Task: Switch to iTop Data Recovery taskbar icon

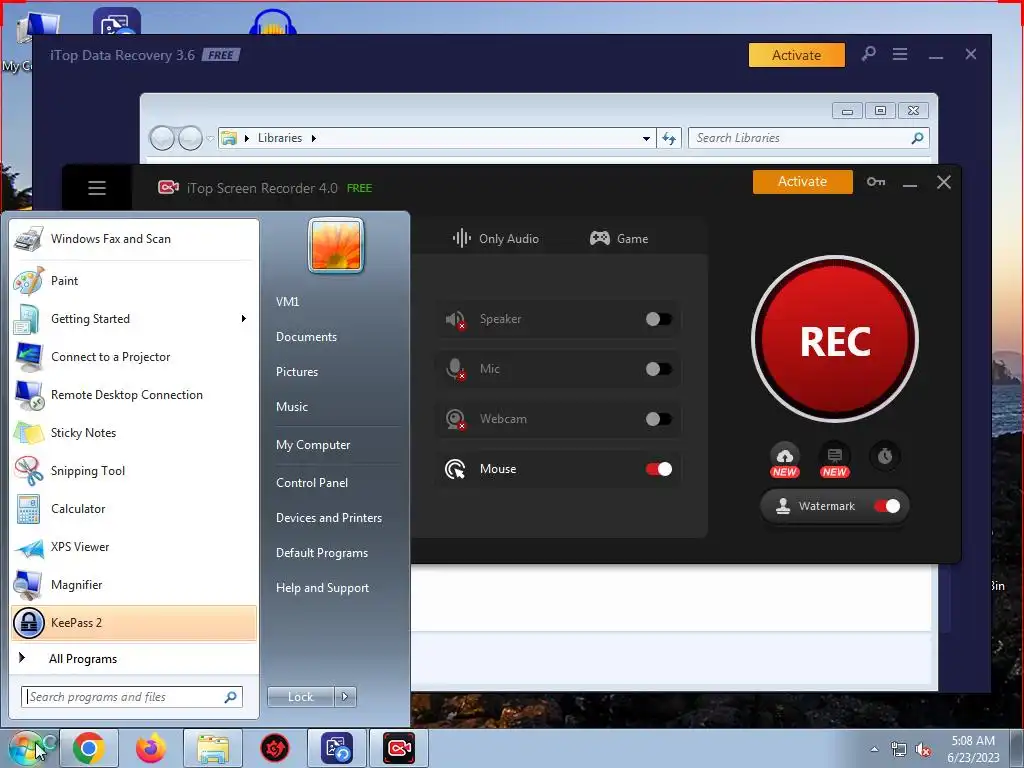Action: [337, 748]
